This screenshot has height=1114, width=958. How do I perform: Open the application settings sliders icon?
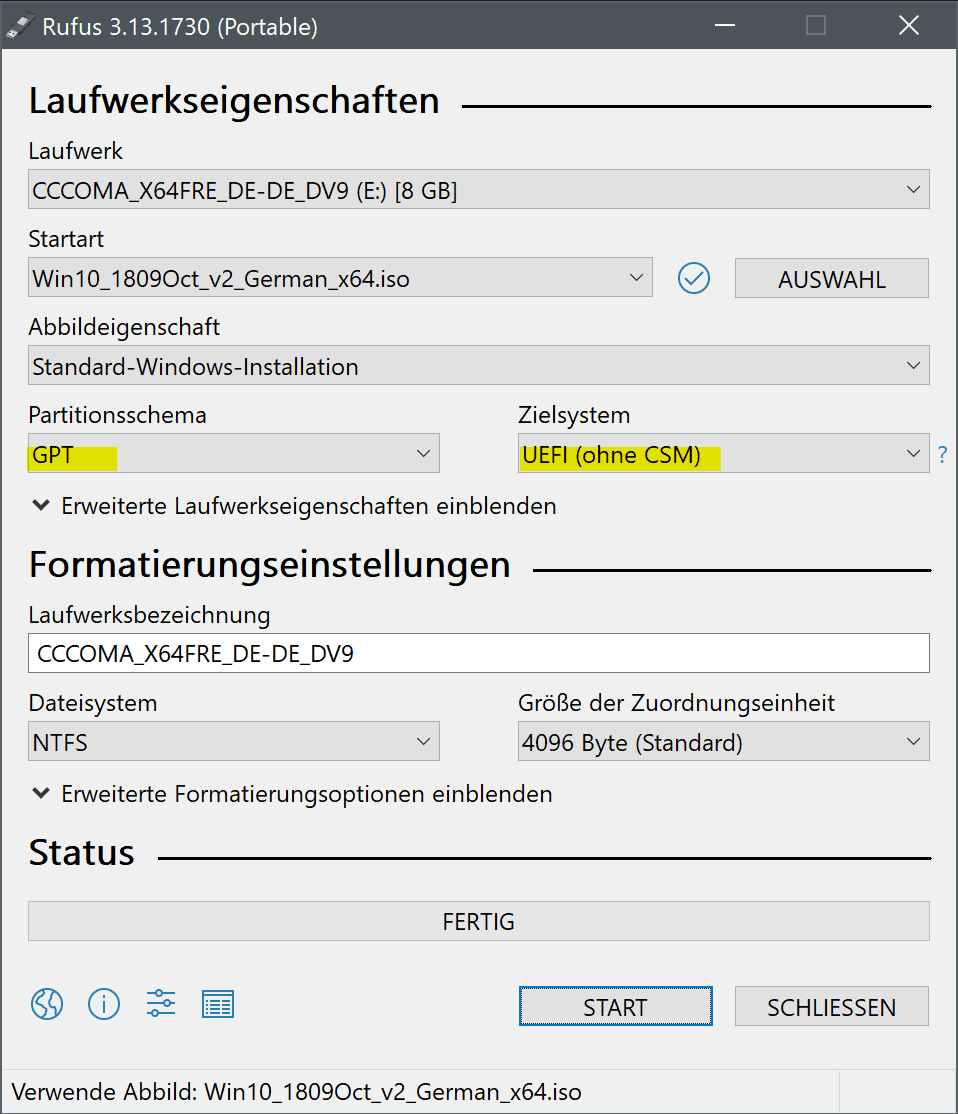click(x=161, y=1005)
